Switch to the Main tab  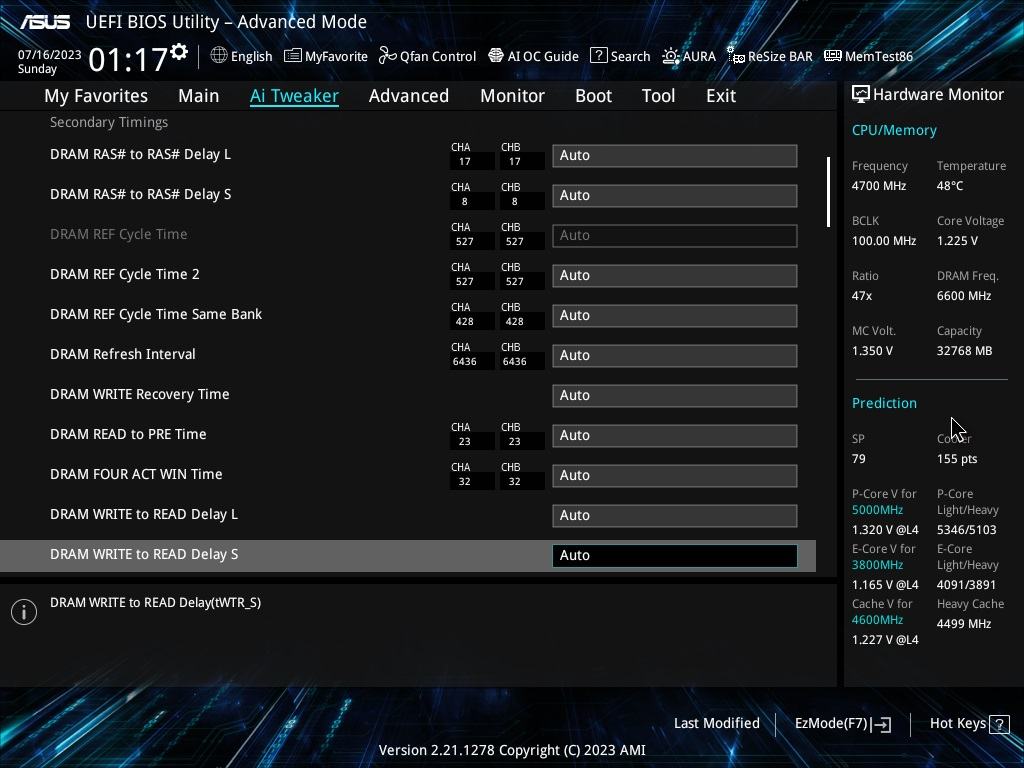(x=199, y=96)
